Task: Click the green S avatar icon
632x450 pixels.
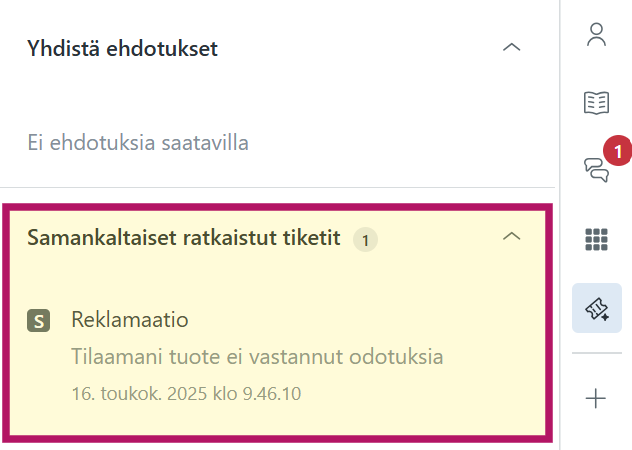Action: pyautogui.click(x=39, y=321)
